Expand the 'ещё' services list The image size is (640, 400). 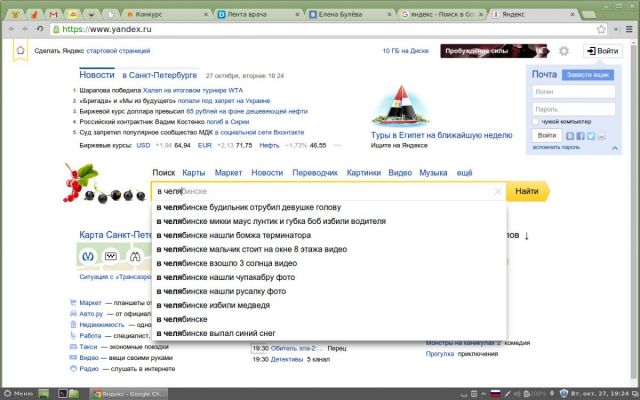(x=464, y=173)
